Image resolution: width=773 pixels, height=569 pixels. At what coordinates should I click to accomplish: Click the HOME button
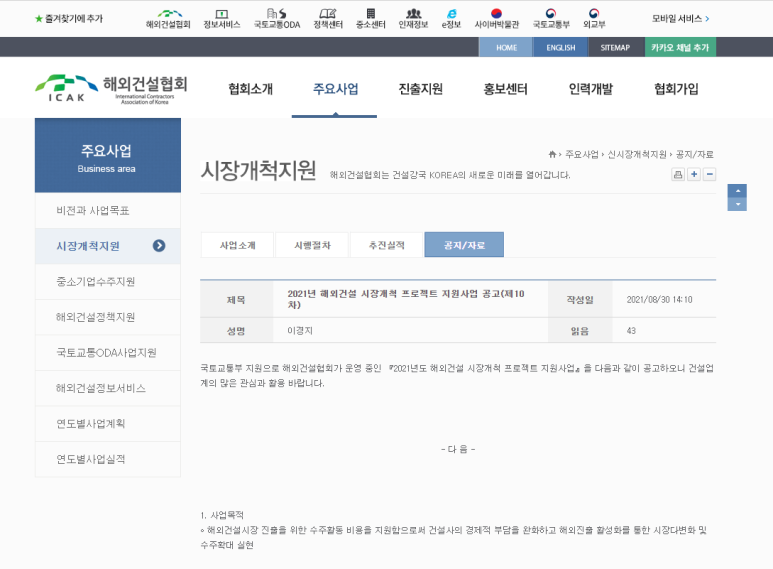click(x=506, y=47)
